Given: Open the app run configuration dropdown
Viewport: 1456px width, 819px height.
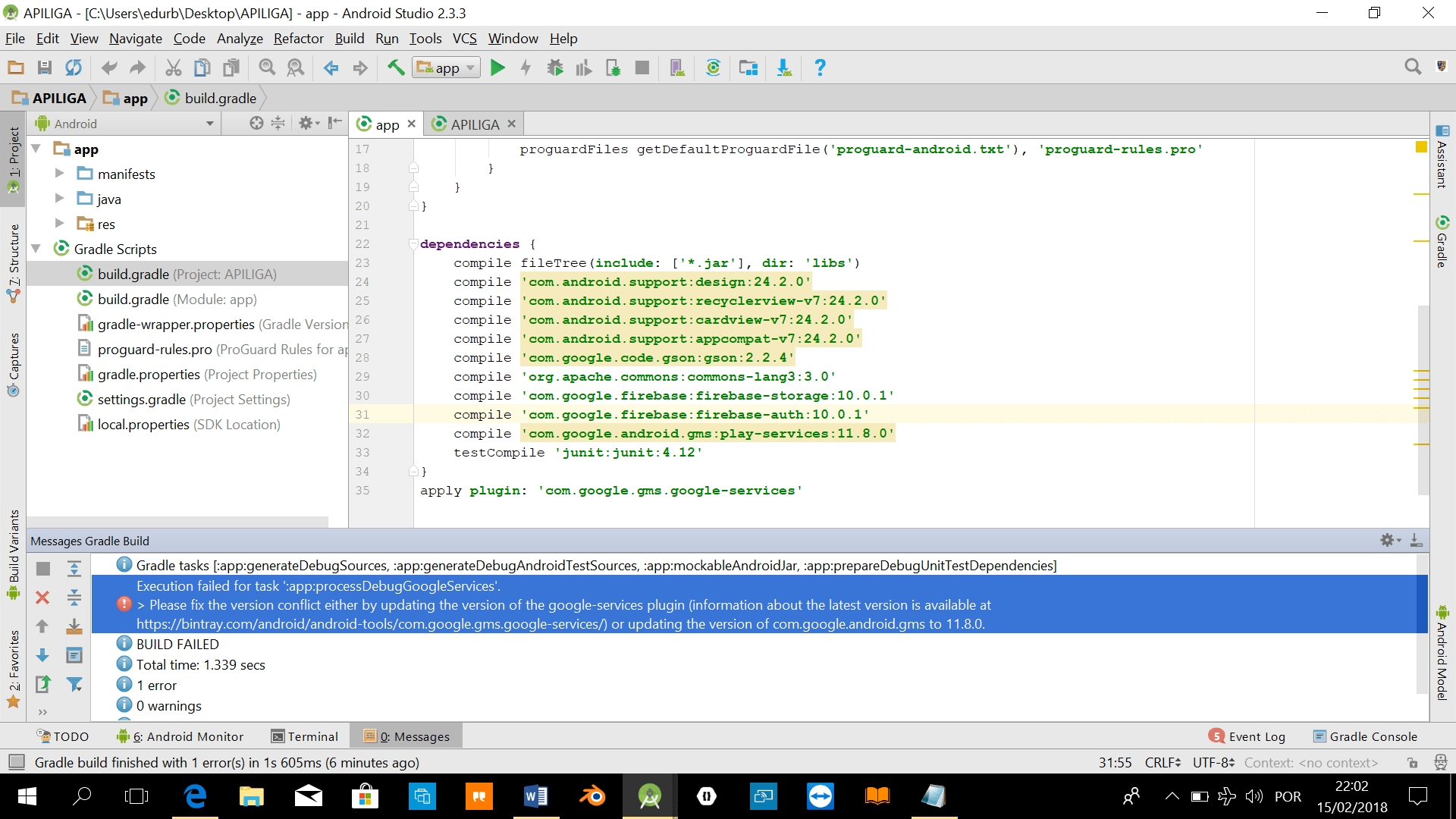Looking at the screenshot, I should pyautogui.click(x=447, y=68).
